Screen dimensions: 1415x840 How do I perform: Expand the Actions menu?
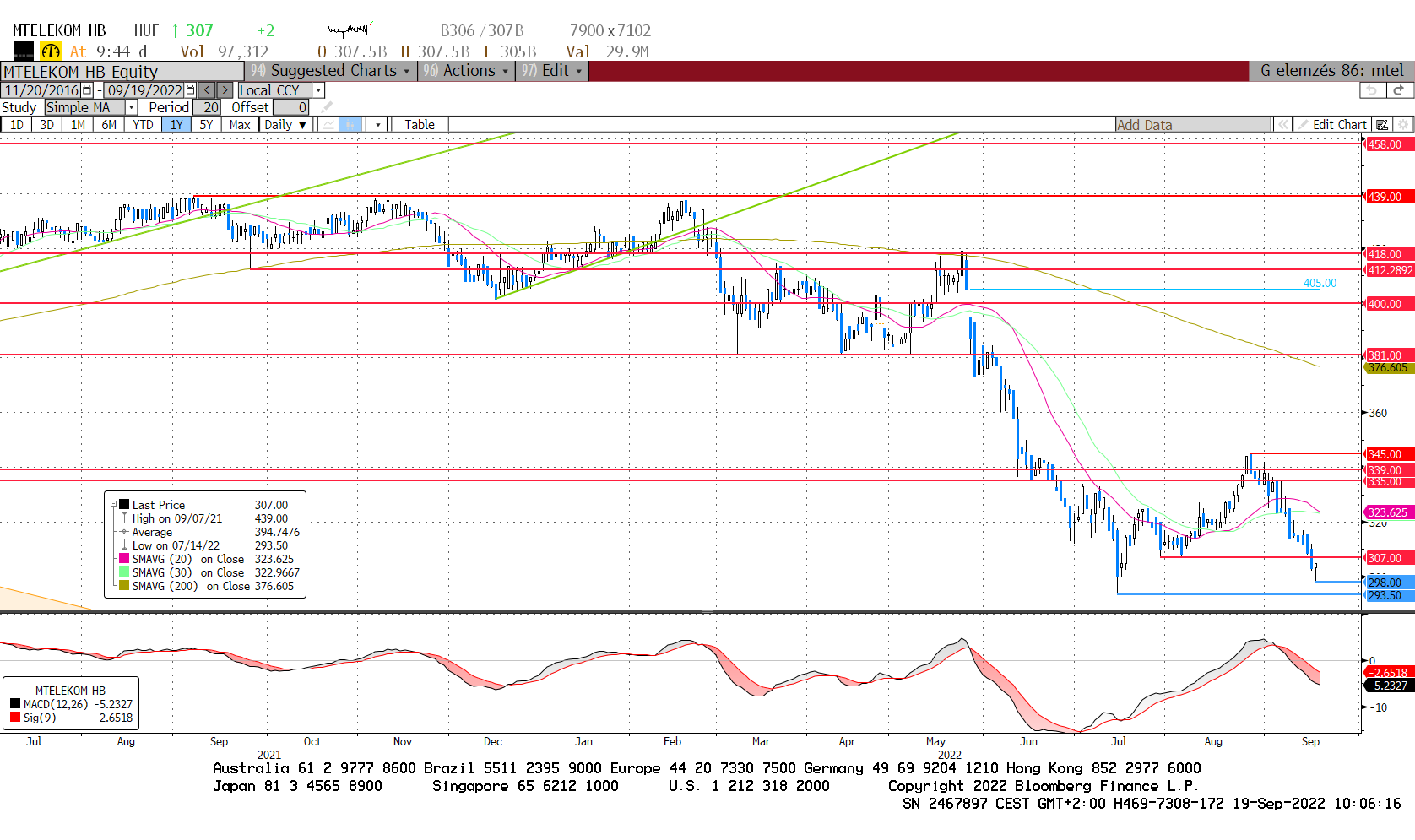[466, 71]
